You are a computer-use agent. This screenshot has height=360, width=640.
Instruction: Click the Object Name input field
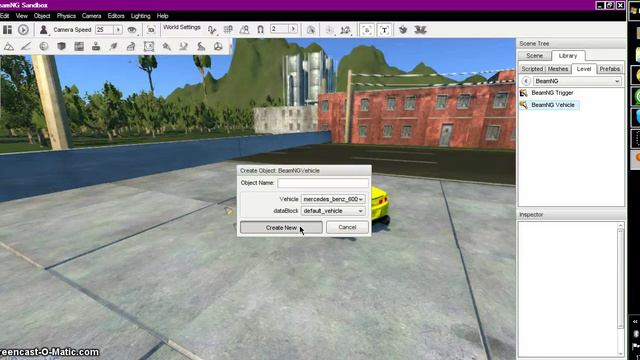tap(323, 183)
